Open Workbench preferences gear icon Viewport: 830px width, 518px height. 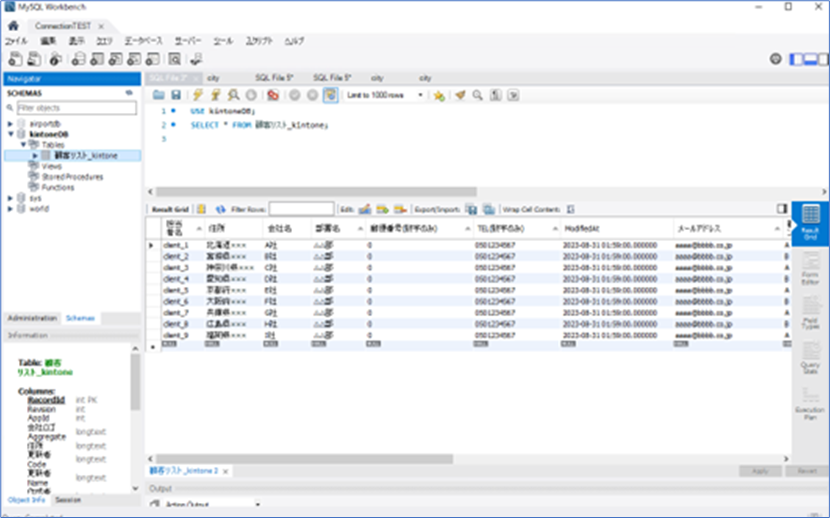[x=775, y=59]
